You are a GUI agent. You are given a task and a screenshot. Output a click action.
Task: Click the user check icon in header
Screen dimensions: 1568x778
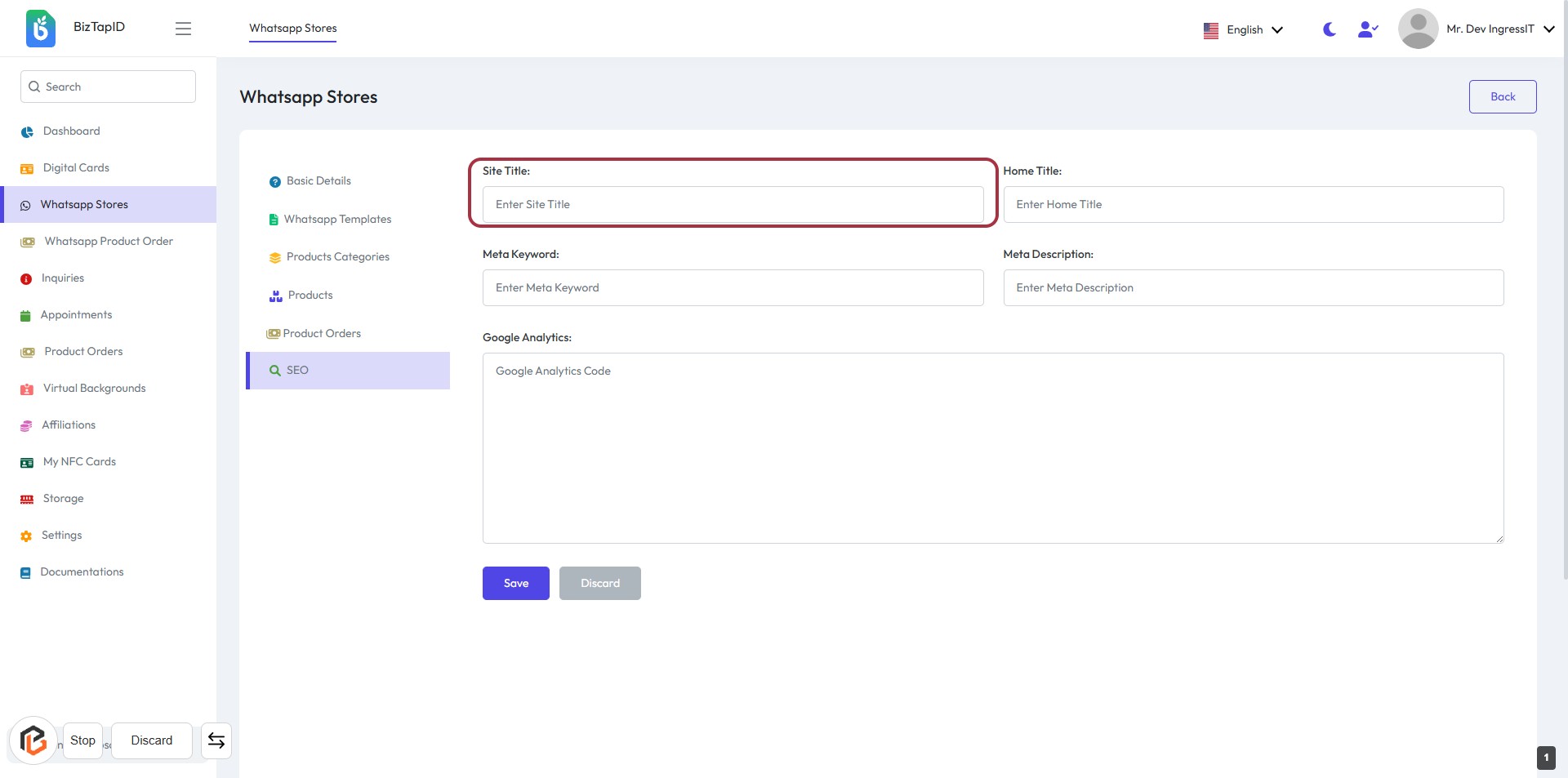[1367, 29]
